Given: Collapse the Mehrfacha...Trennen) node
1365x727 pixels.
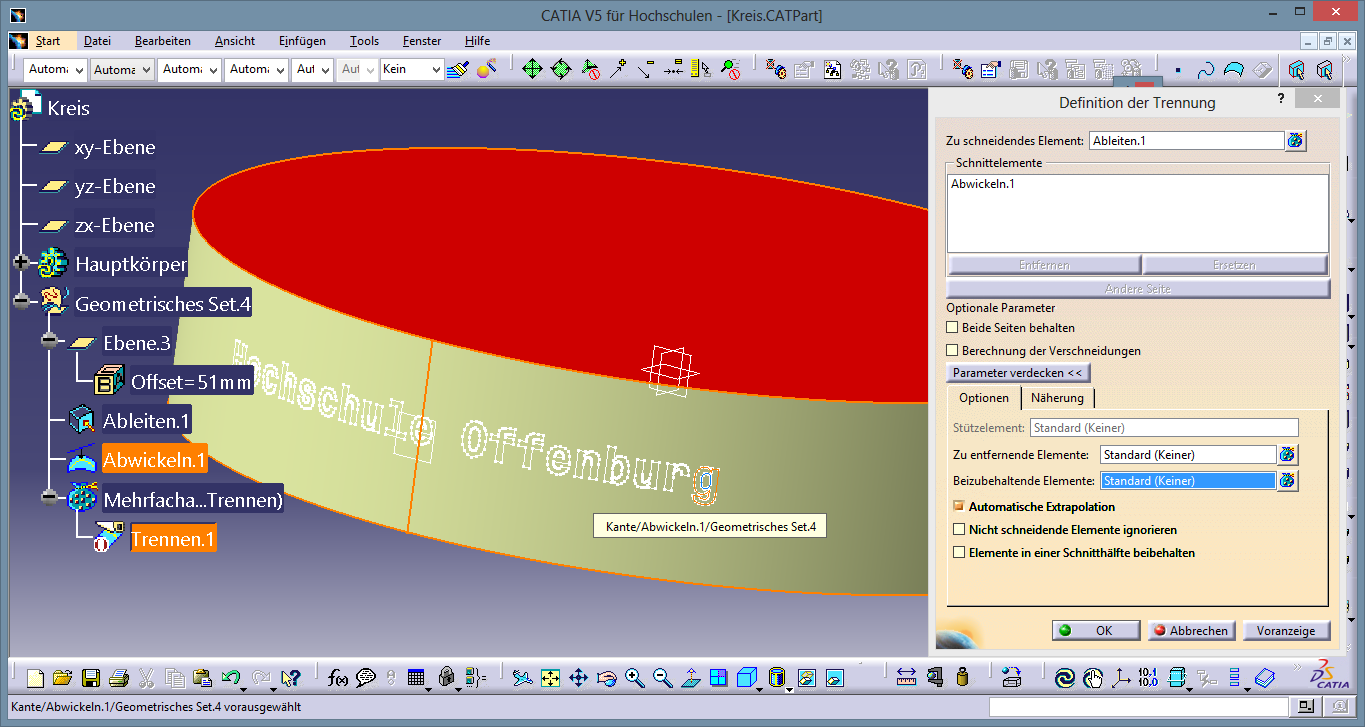Looking at the screenshot, I should coord(49,499).
